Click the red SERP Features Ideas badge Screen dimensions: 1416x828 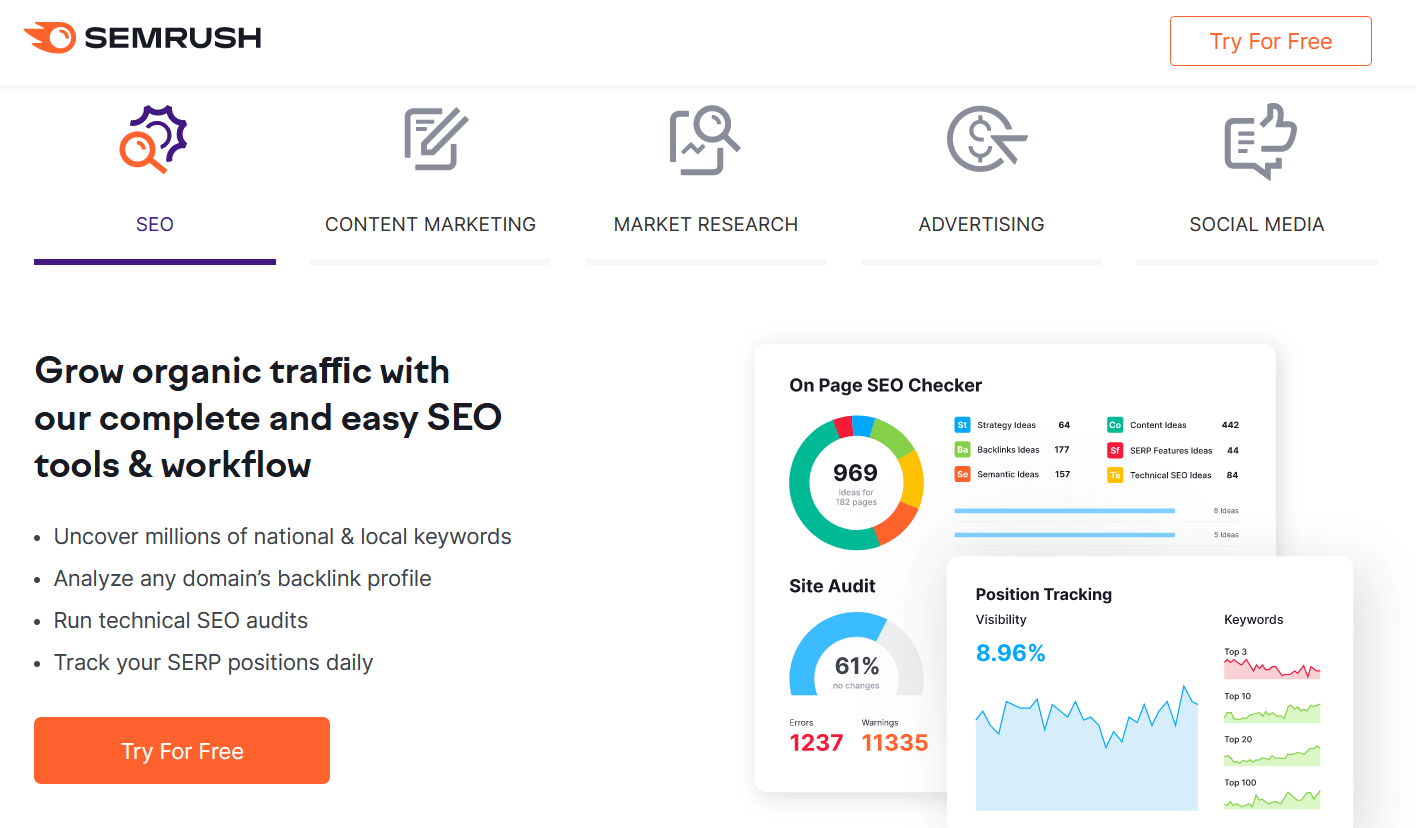click(x=1115, y=450)
